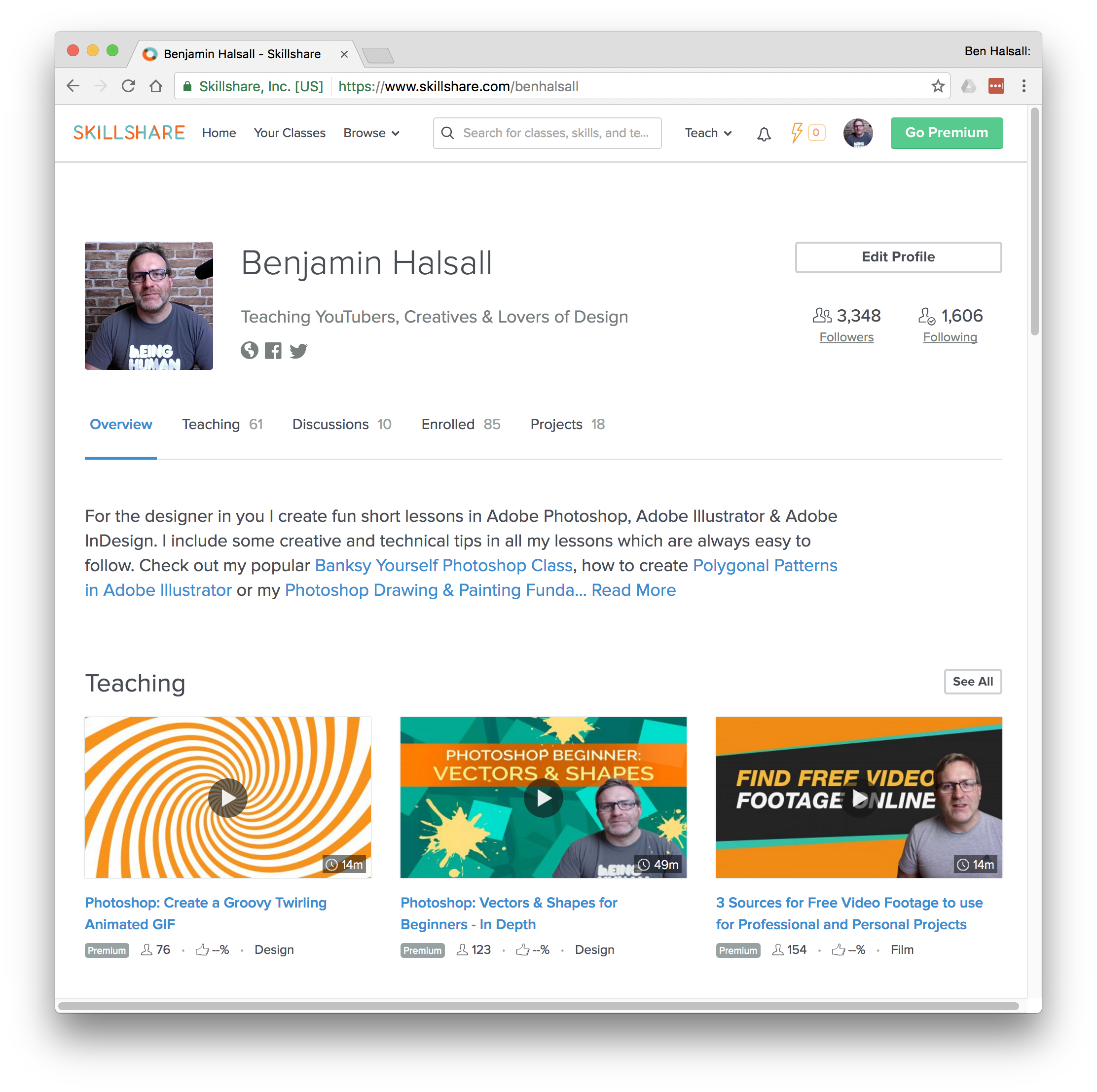The height and width of the screenshot is (1092, 1097).
Task: Expand the profile bio Read More section
Action: pyautogui.click(x=633, y=589)
